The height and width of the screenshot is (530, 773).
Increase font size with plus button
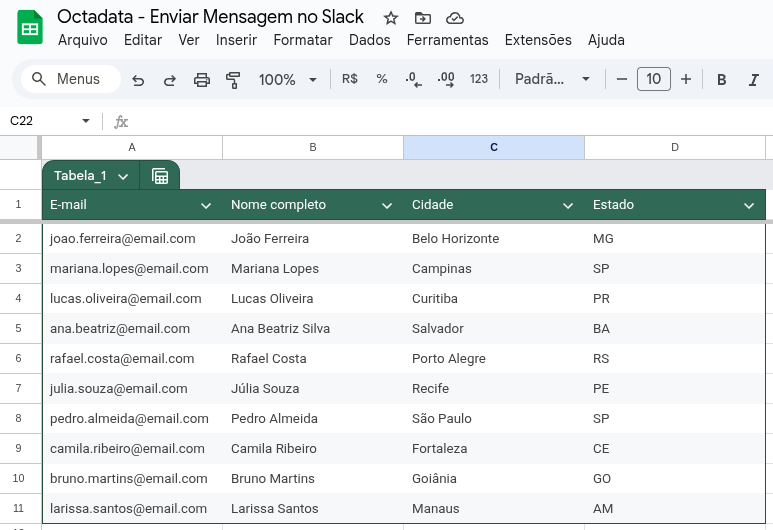[686, 79]
